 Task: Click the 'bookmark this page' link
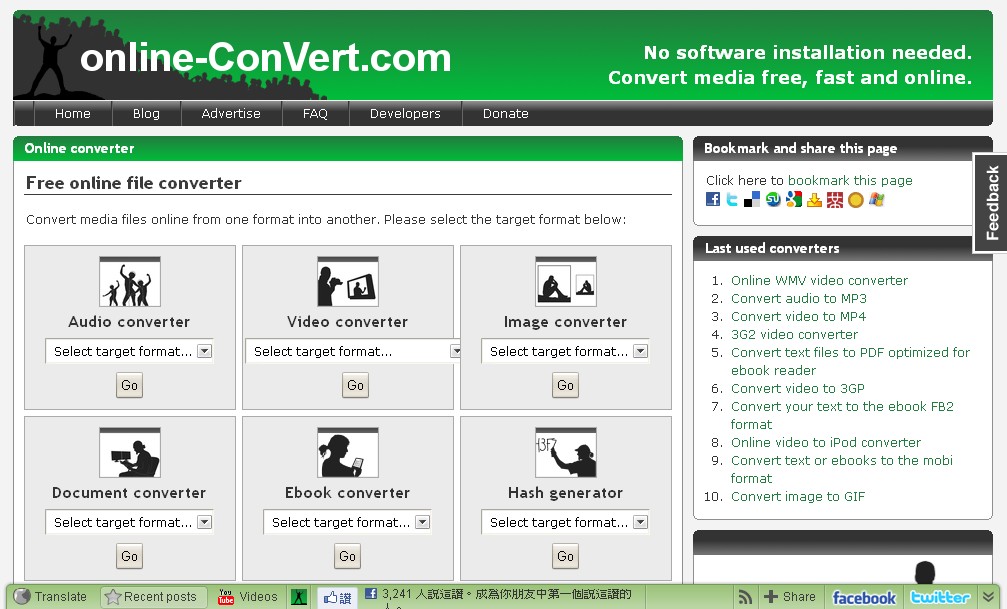[x=850, y=181]
